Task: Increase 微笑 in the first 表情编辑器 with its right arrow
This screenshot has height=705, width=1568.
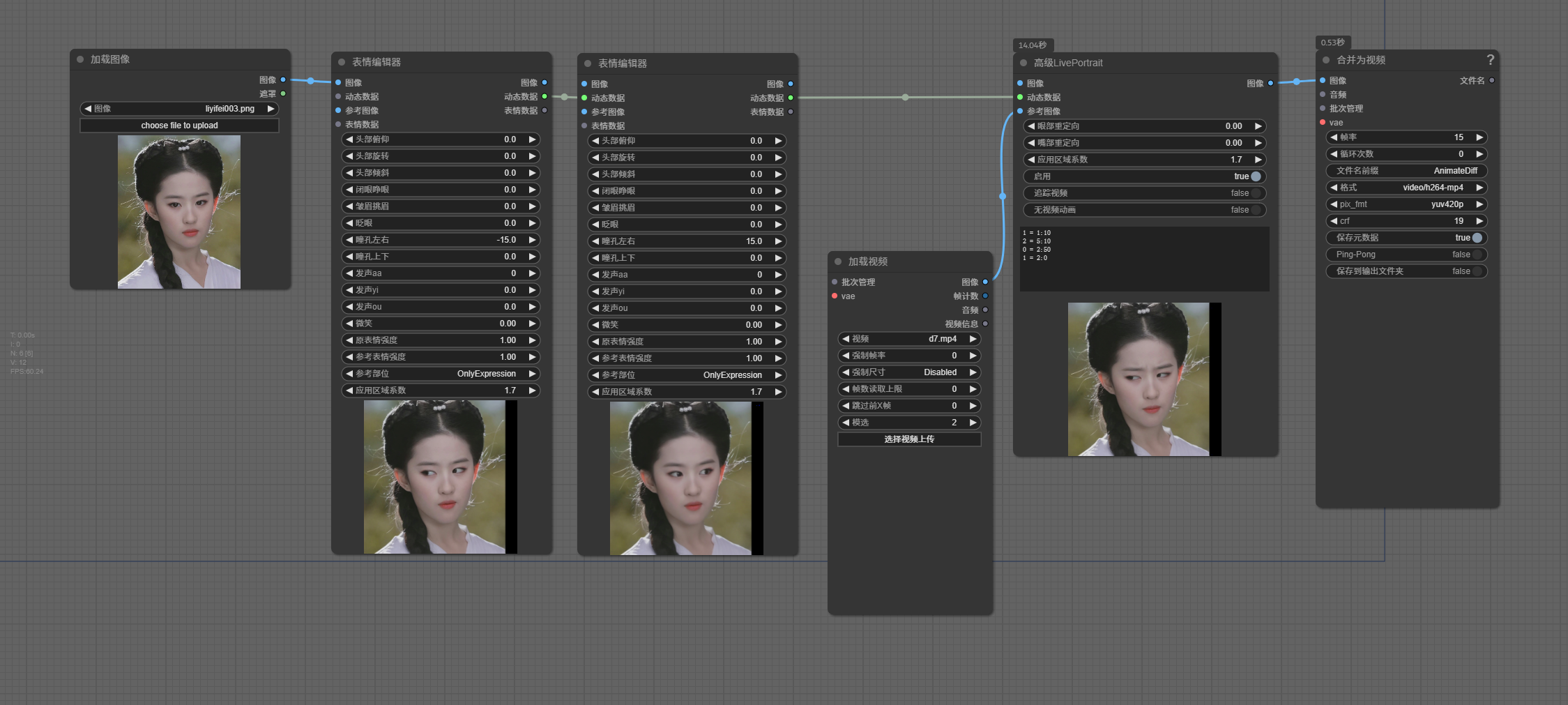Action: click(x=532, y=324)
